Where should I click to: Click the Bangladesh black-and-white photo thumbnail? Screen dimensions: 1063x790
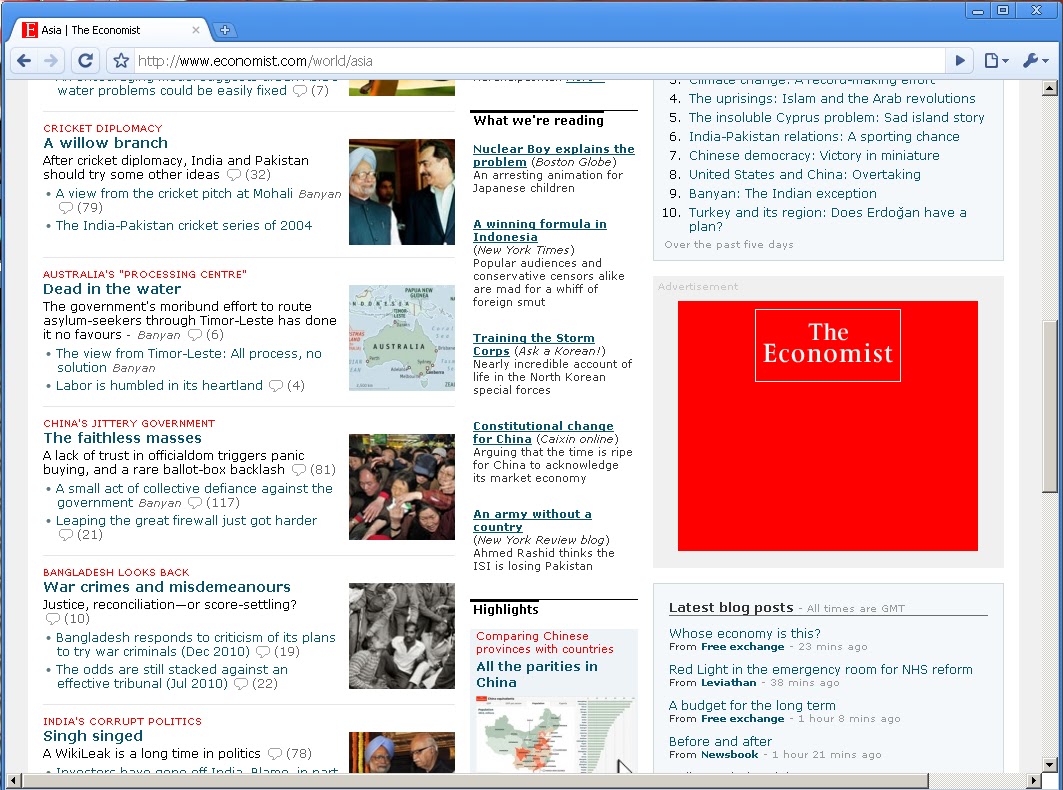click(x=402, y=636)
